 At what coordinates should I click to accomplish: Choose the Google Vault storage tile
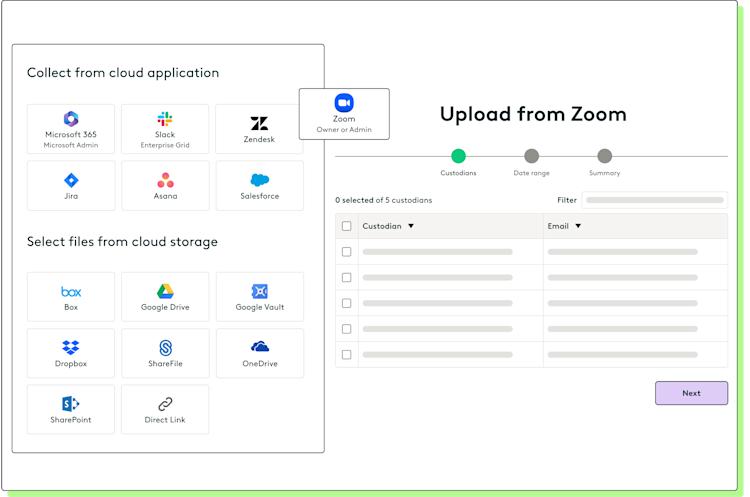click(259, 297)
